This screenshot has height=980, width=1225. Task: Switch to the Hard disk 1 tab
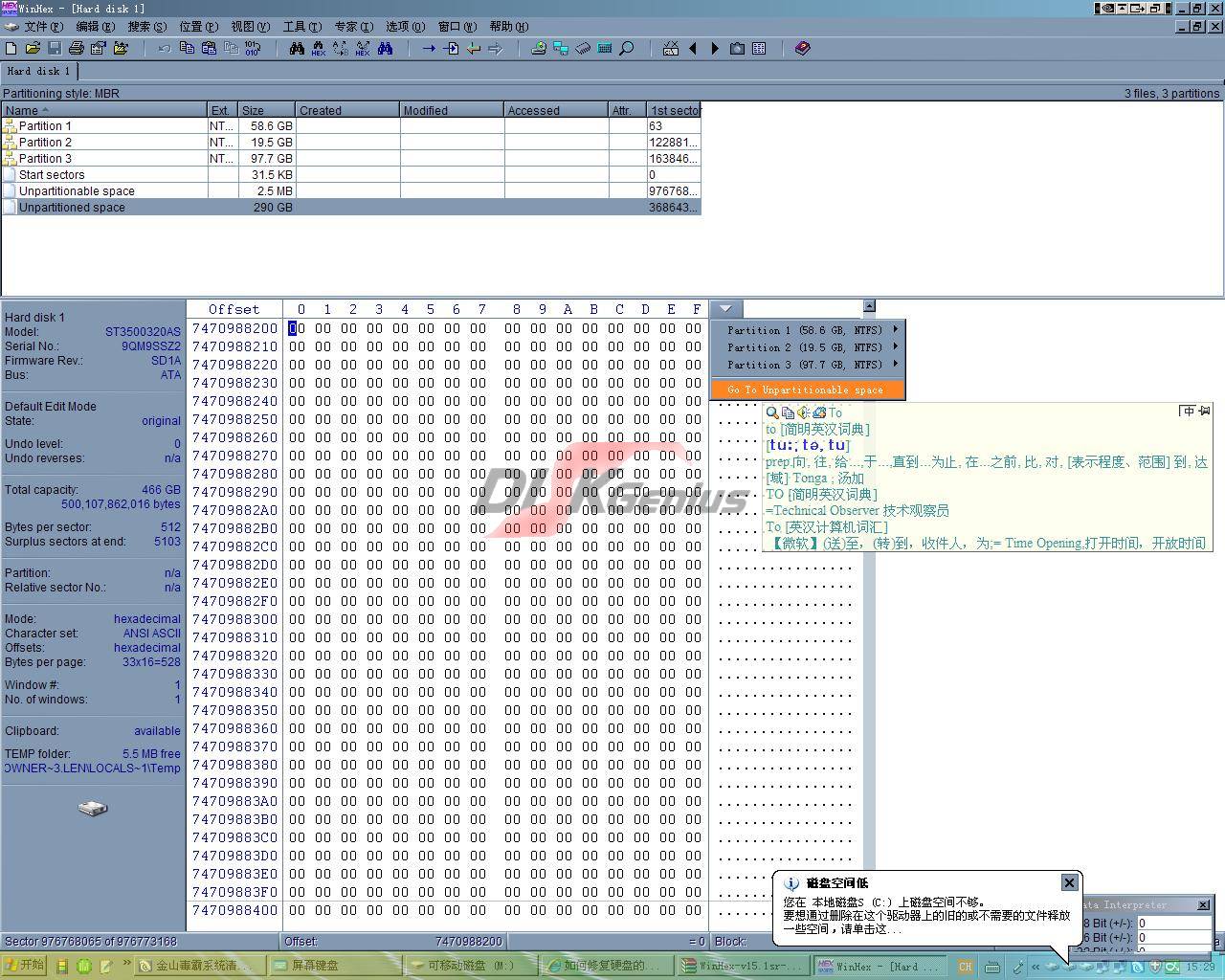[38, 71]
